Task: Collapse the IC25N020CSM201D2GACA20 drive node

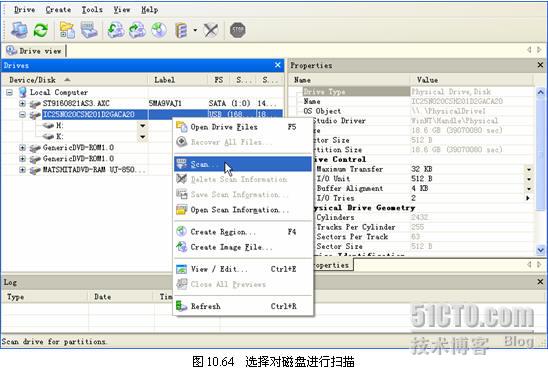Action: [x=22, y=114]
